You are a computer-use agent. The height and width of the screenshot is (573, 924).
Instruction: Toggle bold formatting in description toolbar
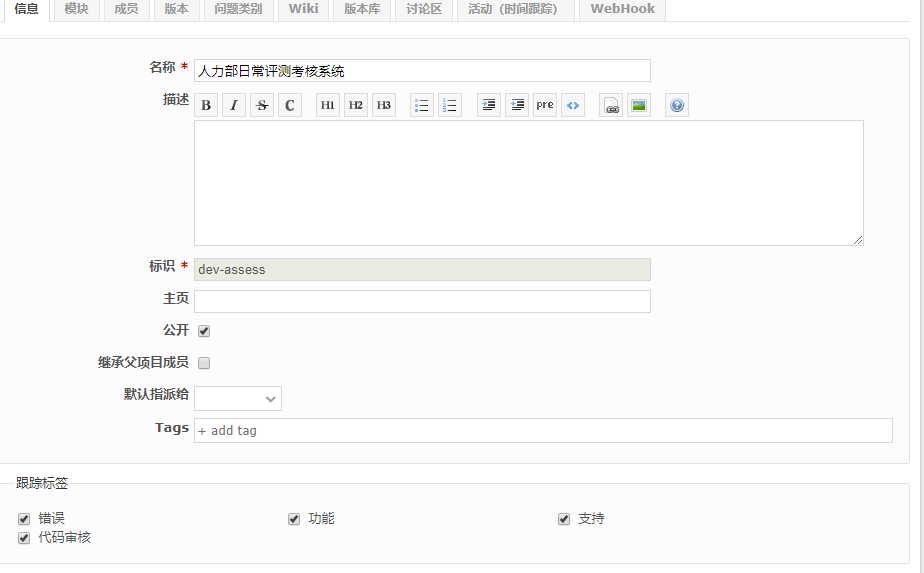[x=206, y=105]
